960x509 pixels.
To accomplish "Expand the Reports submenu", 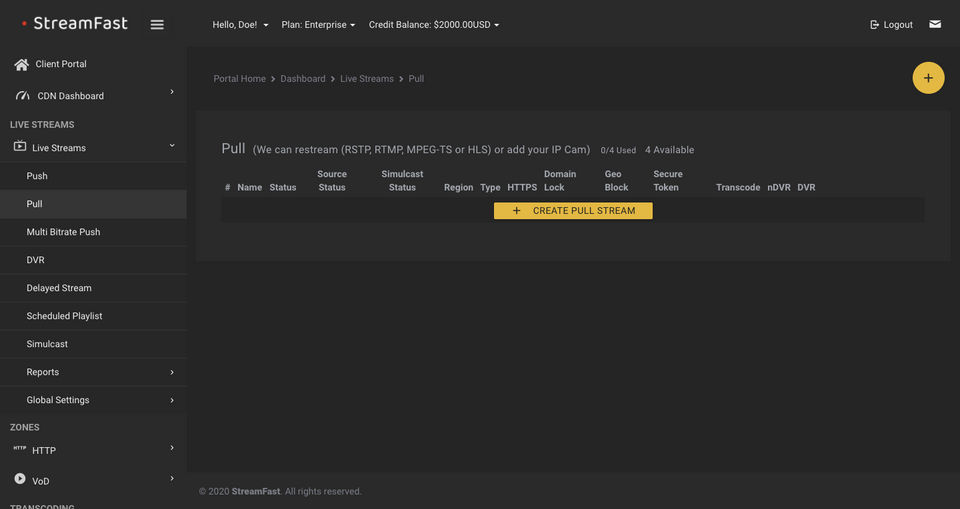I will click(x=93, y=372).
